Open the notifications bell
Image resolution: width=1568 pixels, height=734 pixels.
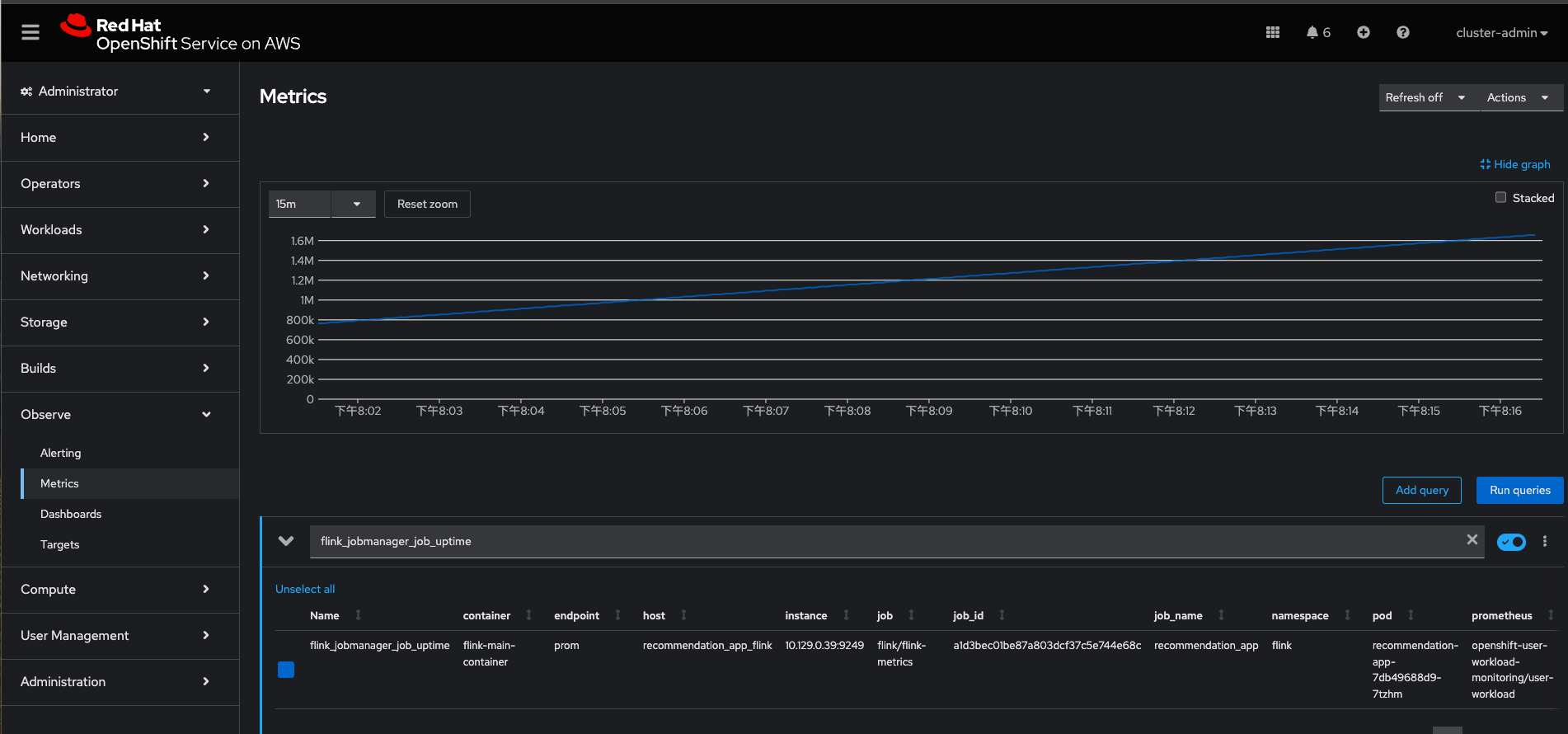pos(1312,32)
